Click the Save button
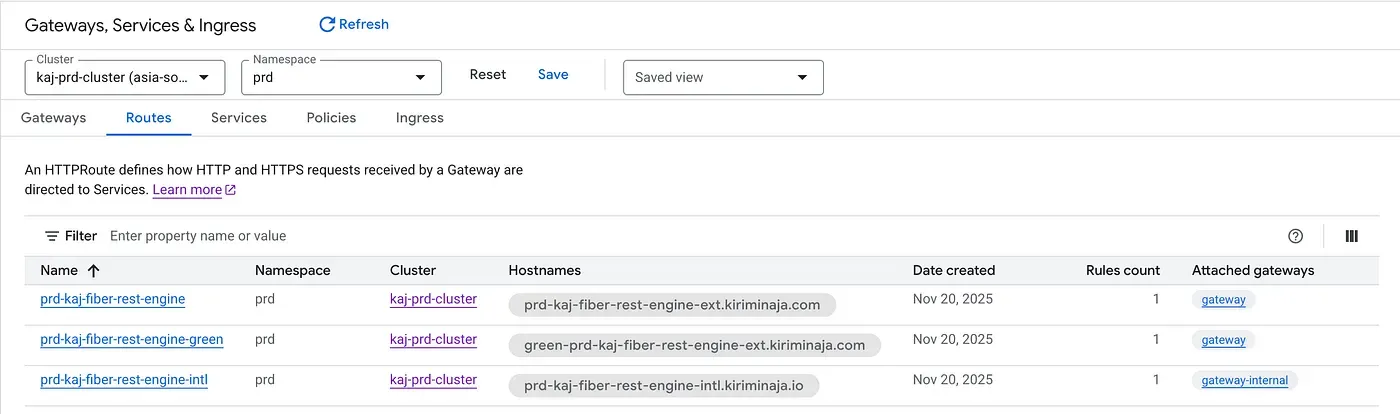The width and height of the screenshot is (1400, 414). point(553,75)
